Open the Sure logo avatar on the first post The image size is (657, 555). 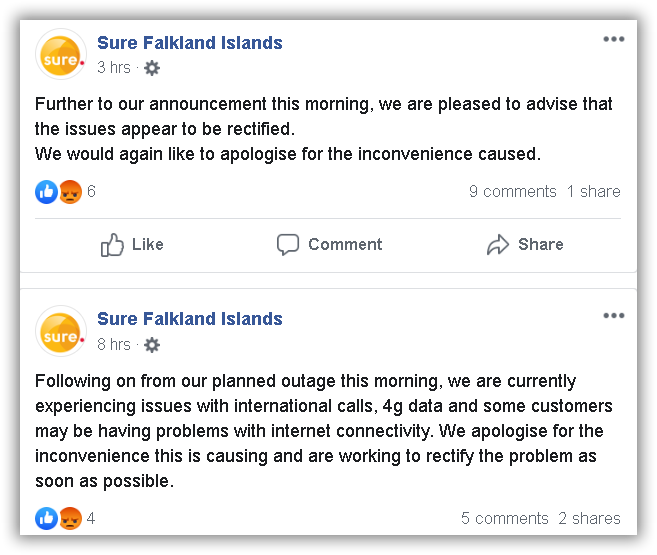pyautogui.click(x=61, y=54)
